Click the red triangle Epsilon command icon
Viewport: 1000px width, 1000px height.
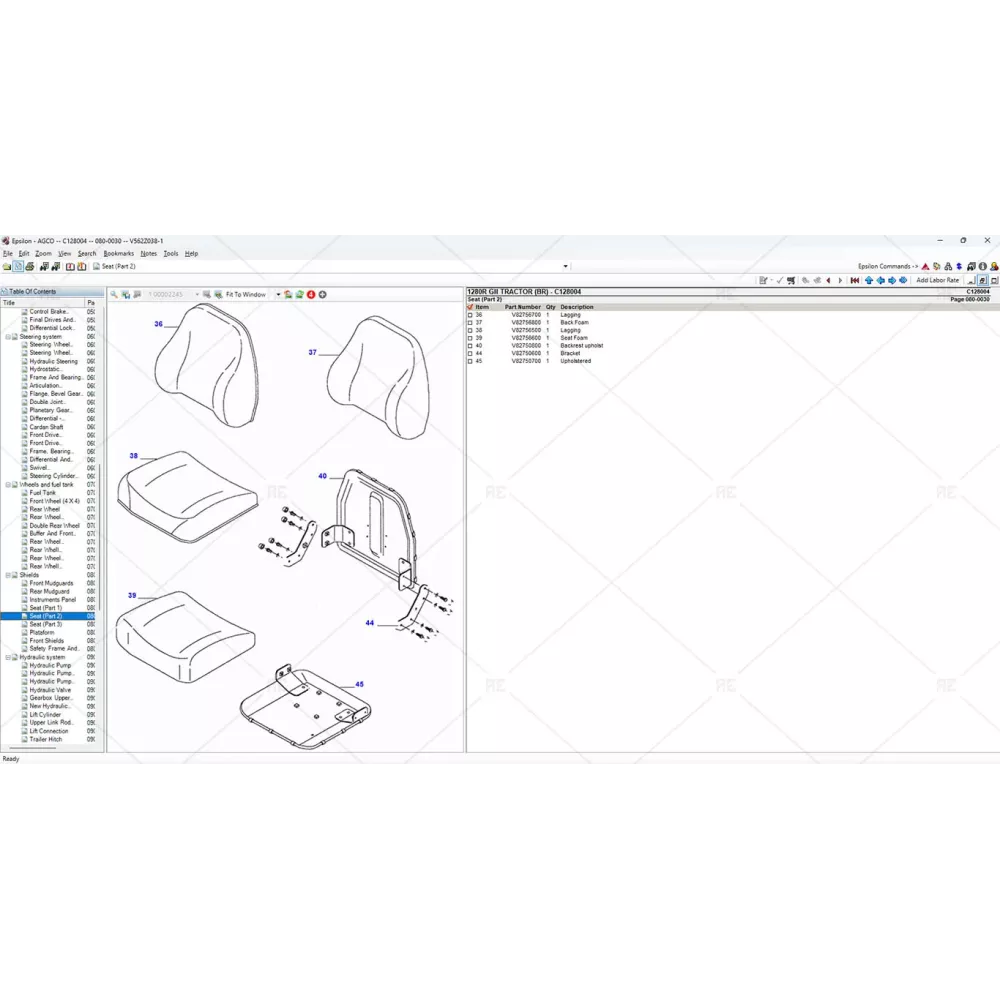(x=925, y=267)
